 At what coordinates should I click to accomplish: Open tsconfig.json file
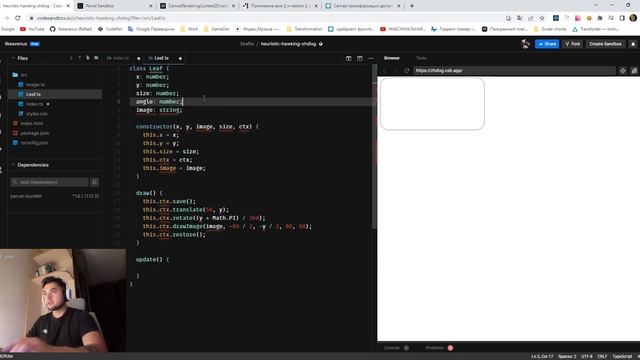[x=34, y=143]
